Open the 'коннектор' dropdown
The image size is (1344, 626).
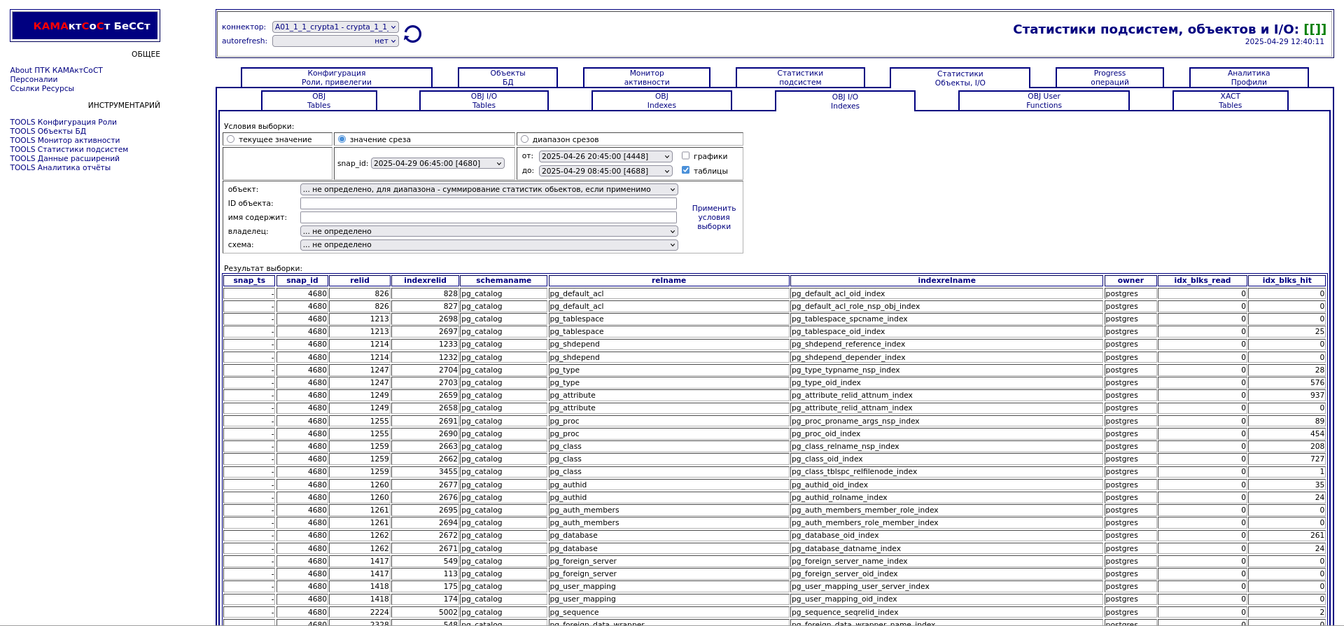[335, 27]
